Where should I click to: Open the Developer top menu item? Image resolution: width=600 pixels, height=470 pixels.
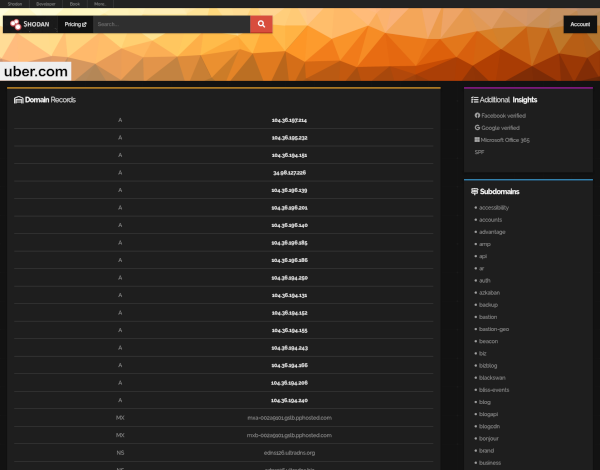(x=46, y=4)
